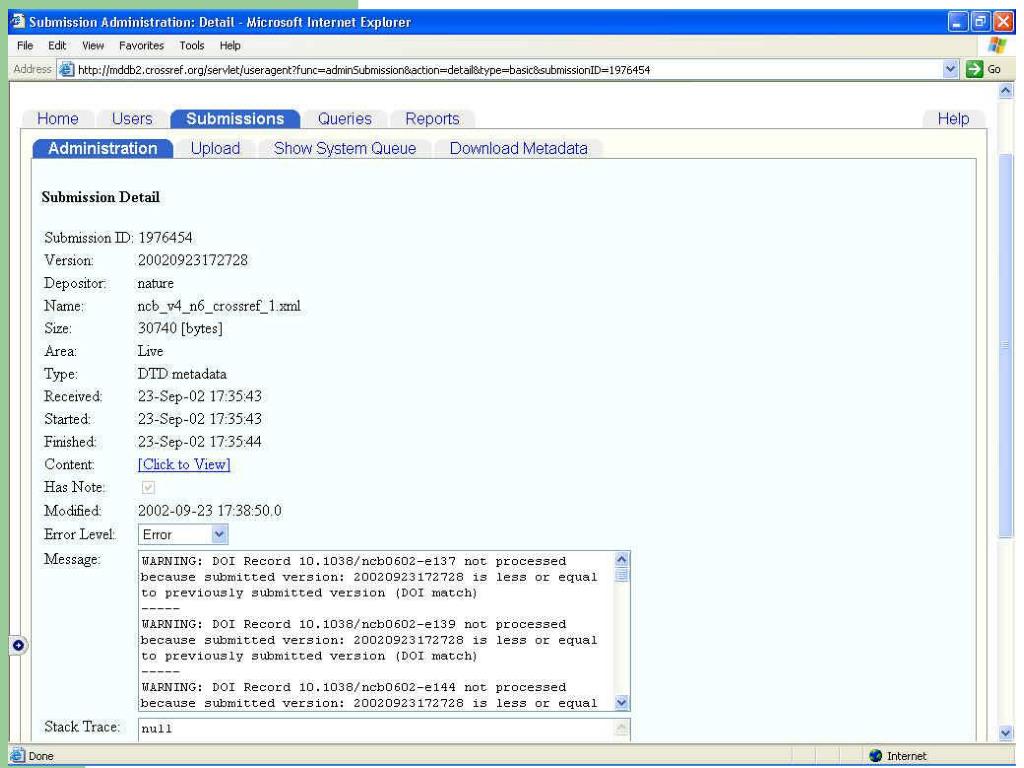
Task: Open the Show System Queue sub-tab
Action: point(345,149)
